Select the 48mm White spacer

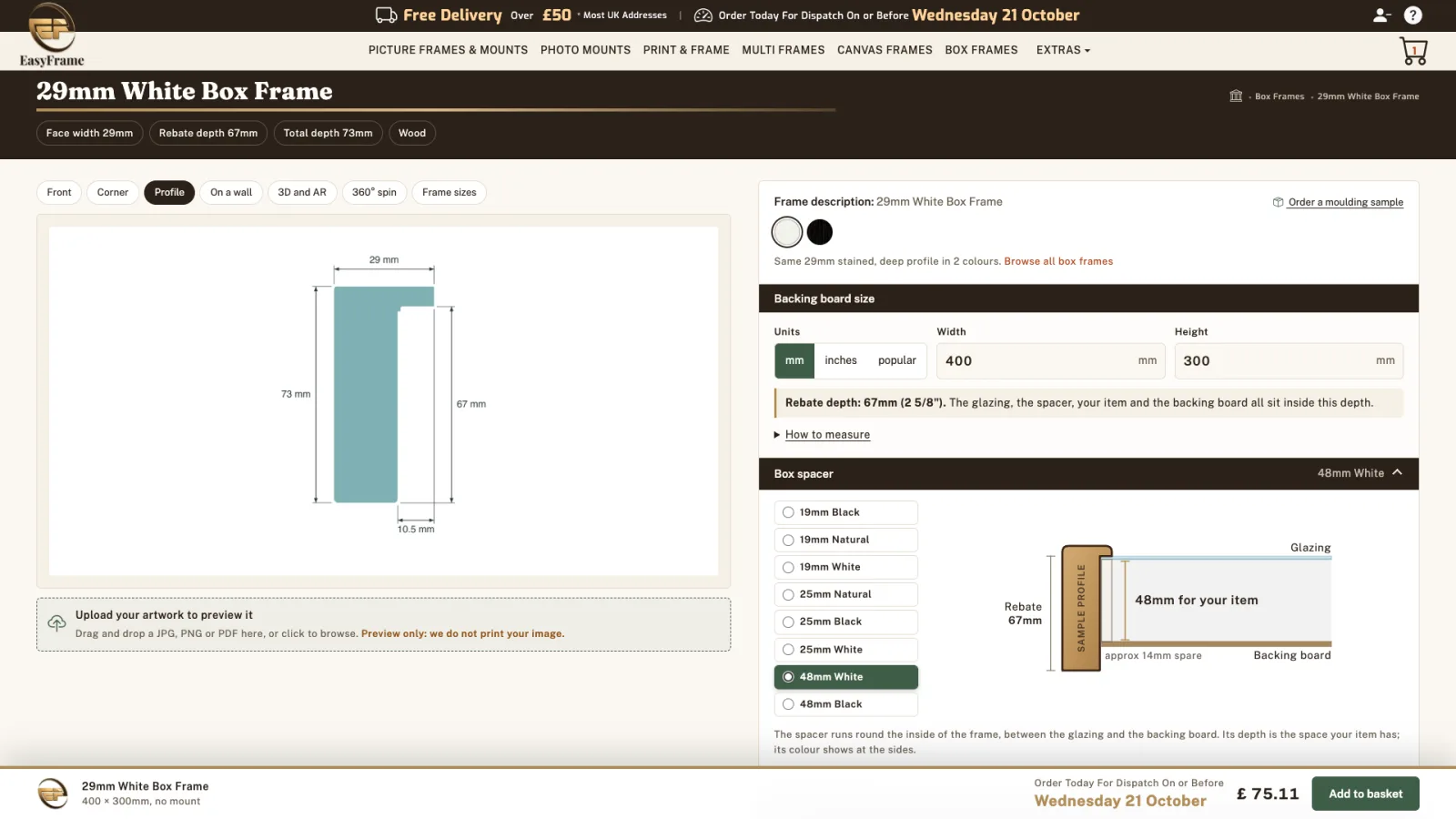(846, 677)
